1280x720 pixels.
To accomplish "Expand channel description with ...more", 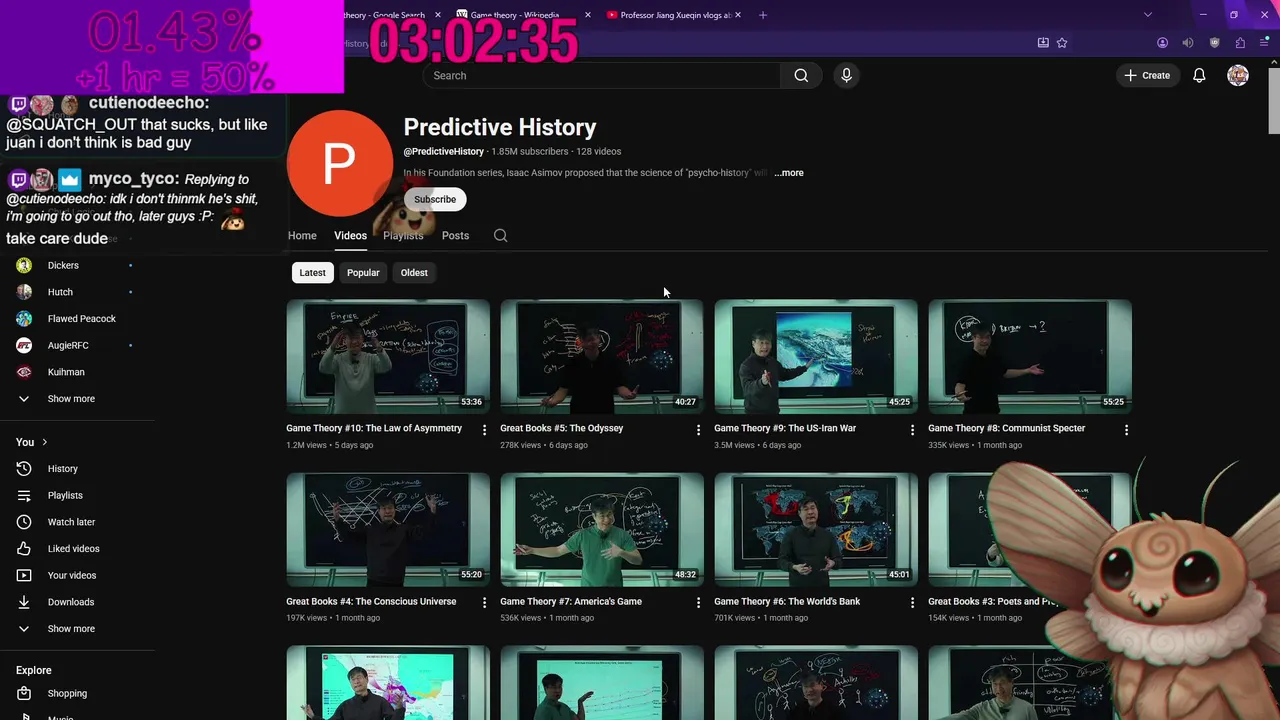I will [788, 173].
